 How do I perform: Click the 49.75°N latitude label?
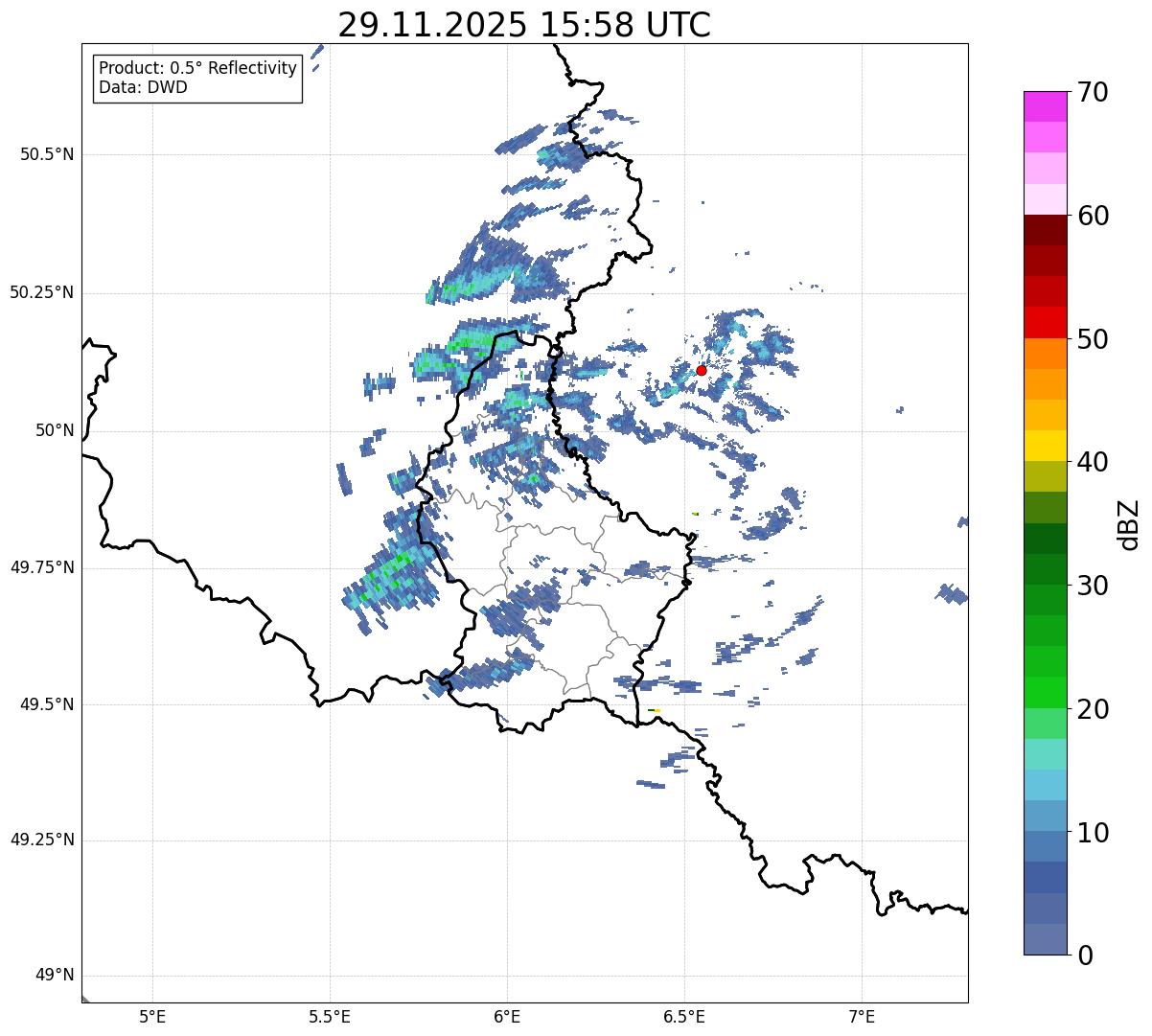point(42,567)
